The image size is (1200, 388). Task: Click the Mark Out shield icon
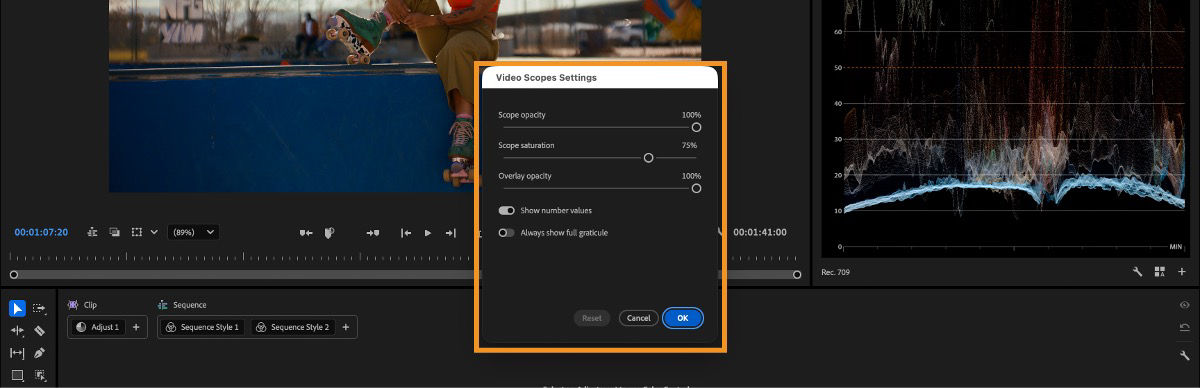tap(329, 233)
